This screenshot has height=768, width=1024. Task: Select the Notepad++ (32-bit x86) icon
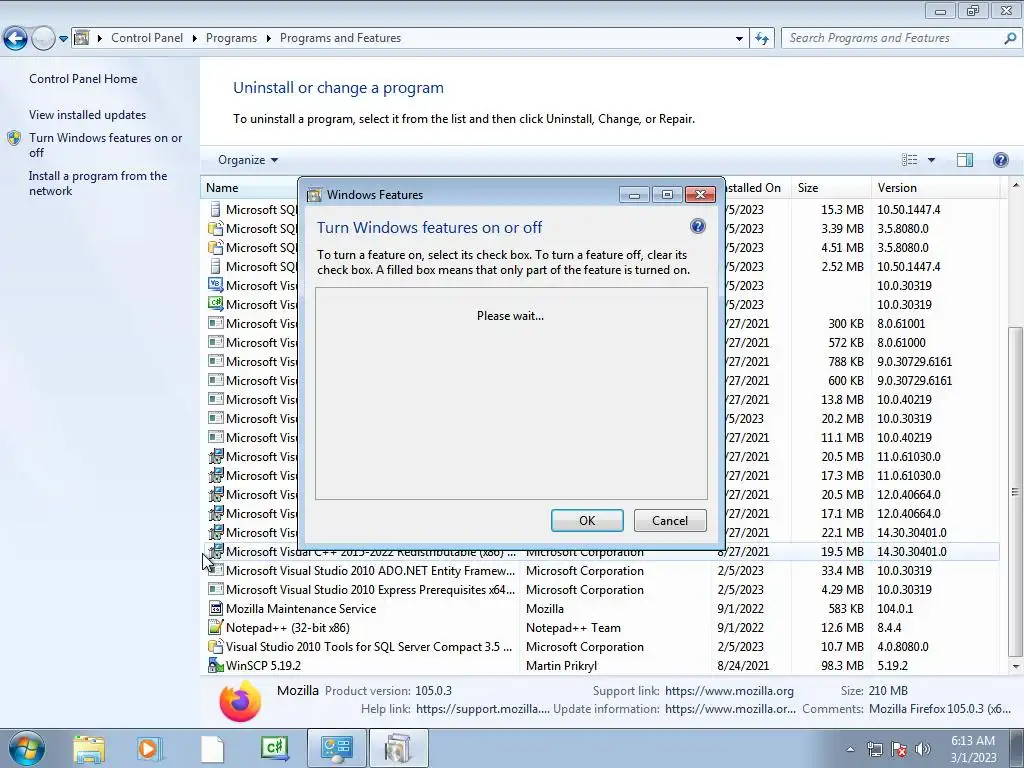click(x=215, y=628)
